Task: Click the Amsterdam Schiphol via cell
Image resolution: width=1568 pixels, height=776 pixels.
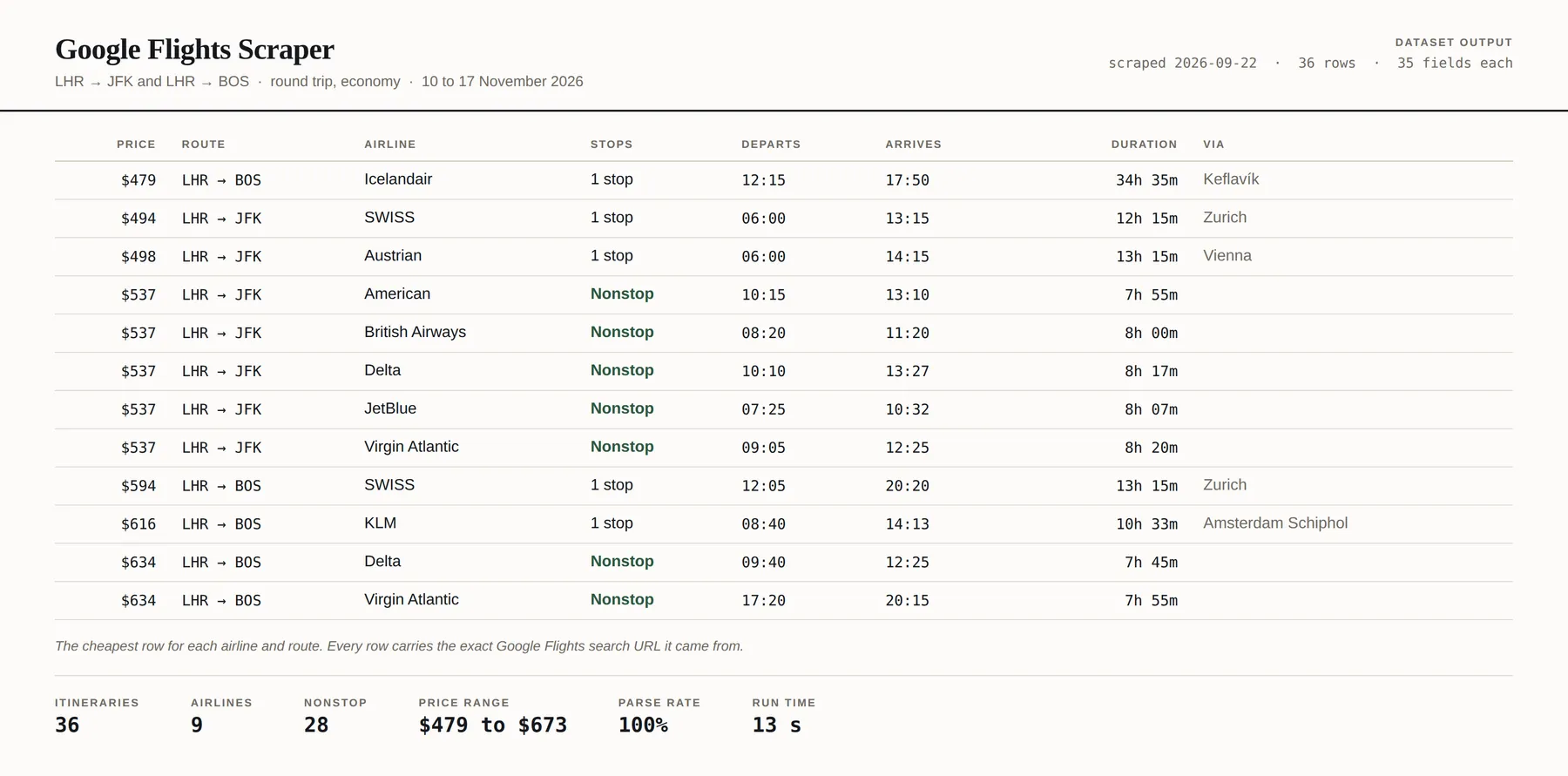Action: 1275,523
